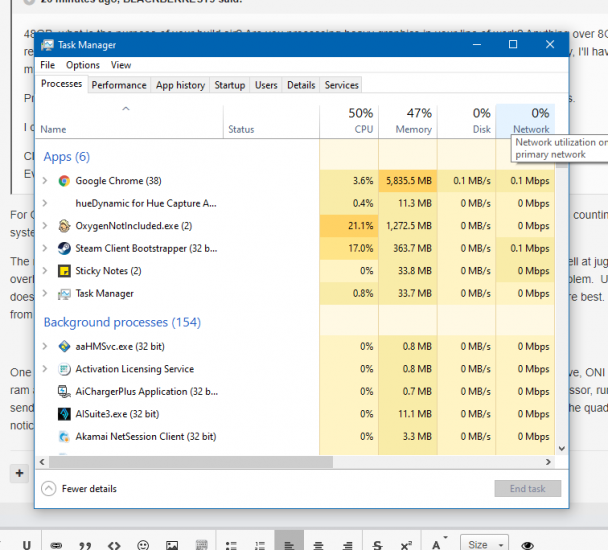
Task: Toggle underline in the editor toolbar
Action: 27,545
